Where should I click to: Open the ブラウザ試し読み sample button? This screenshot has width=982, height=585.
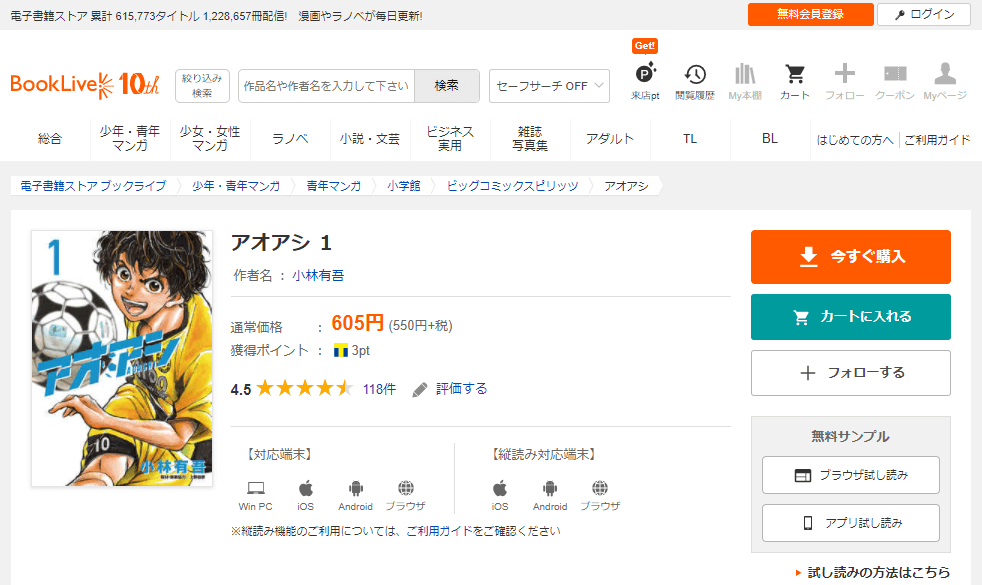[850, 475]
